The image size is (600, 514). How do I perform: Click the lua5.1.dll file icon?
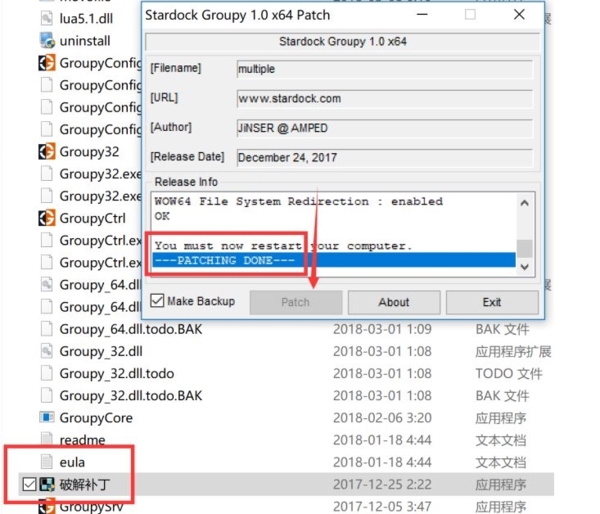coord(46,18)
